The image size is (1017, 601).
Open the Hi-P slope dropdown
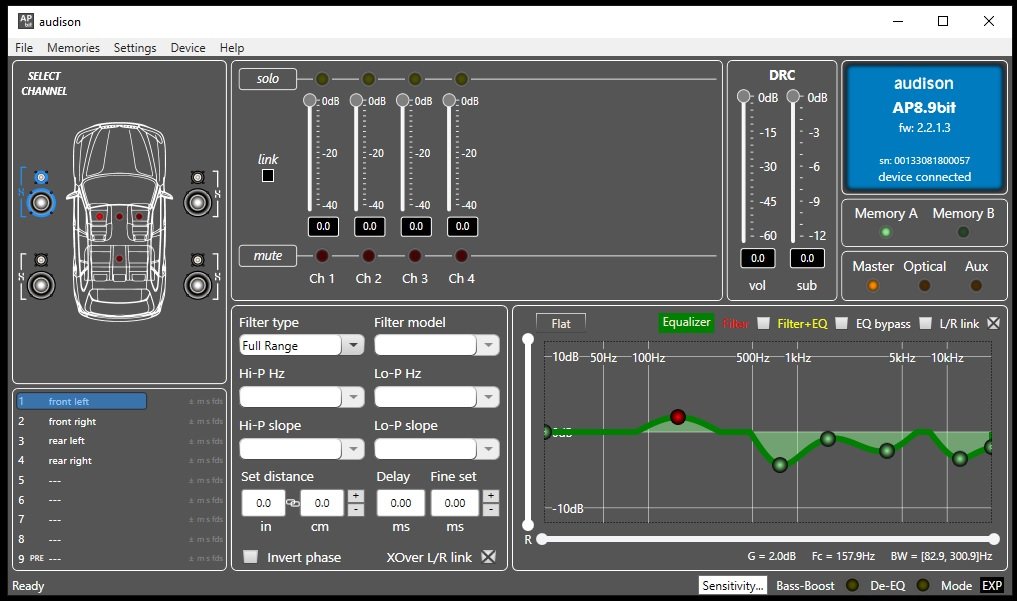click(353, 449)
